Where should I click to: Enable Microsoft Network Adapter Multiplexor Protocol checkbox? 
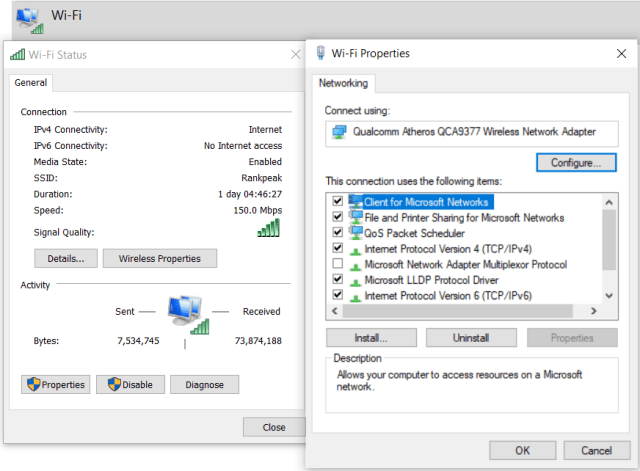click(x=338, y=263)
